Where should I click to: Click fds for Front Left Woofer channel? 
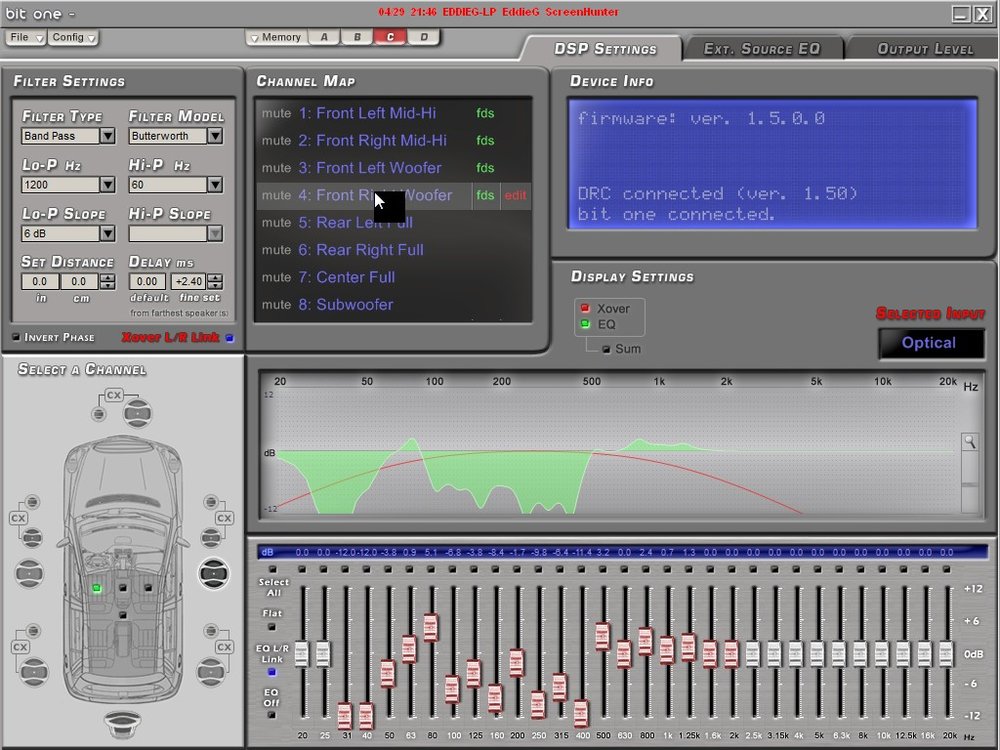(x=485, y=168)
